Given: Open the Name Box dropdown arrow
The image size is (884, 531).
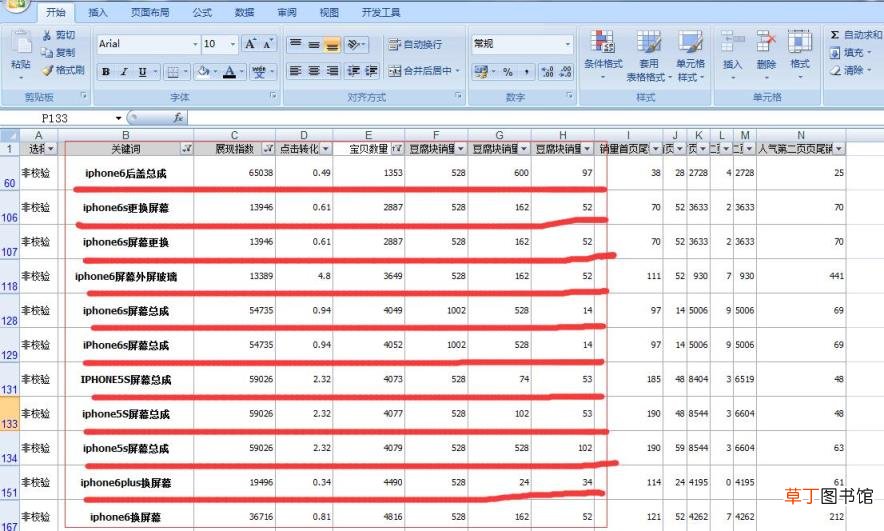Looking at the screenshot, I should pyautogui.click(x=118, y=118).
